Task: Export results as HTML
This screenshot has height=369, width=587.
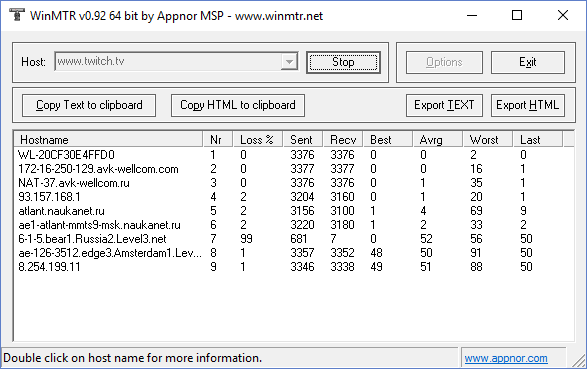Action: (527, 105)
